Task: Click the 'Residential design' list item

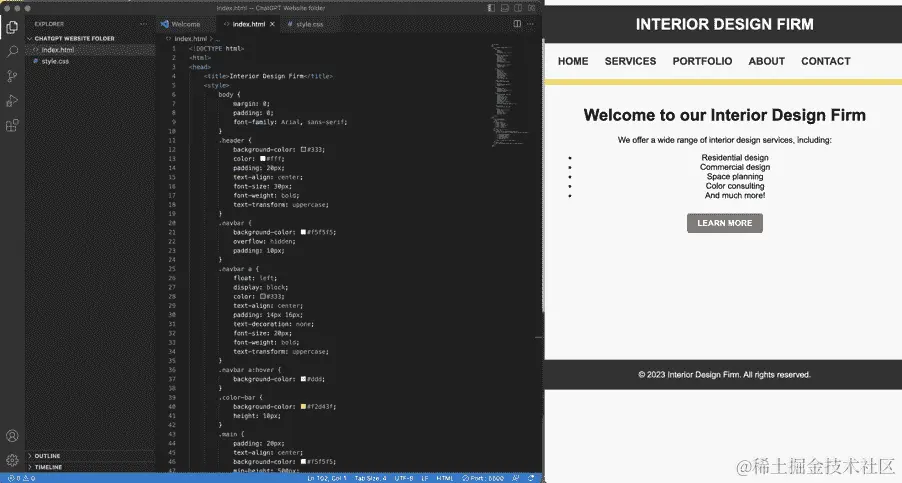Action: [x=735, y=158]
